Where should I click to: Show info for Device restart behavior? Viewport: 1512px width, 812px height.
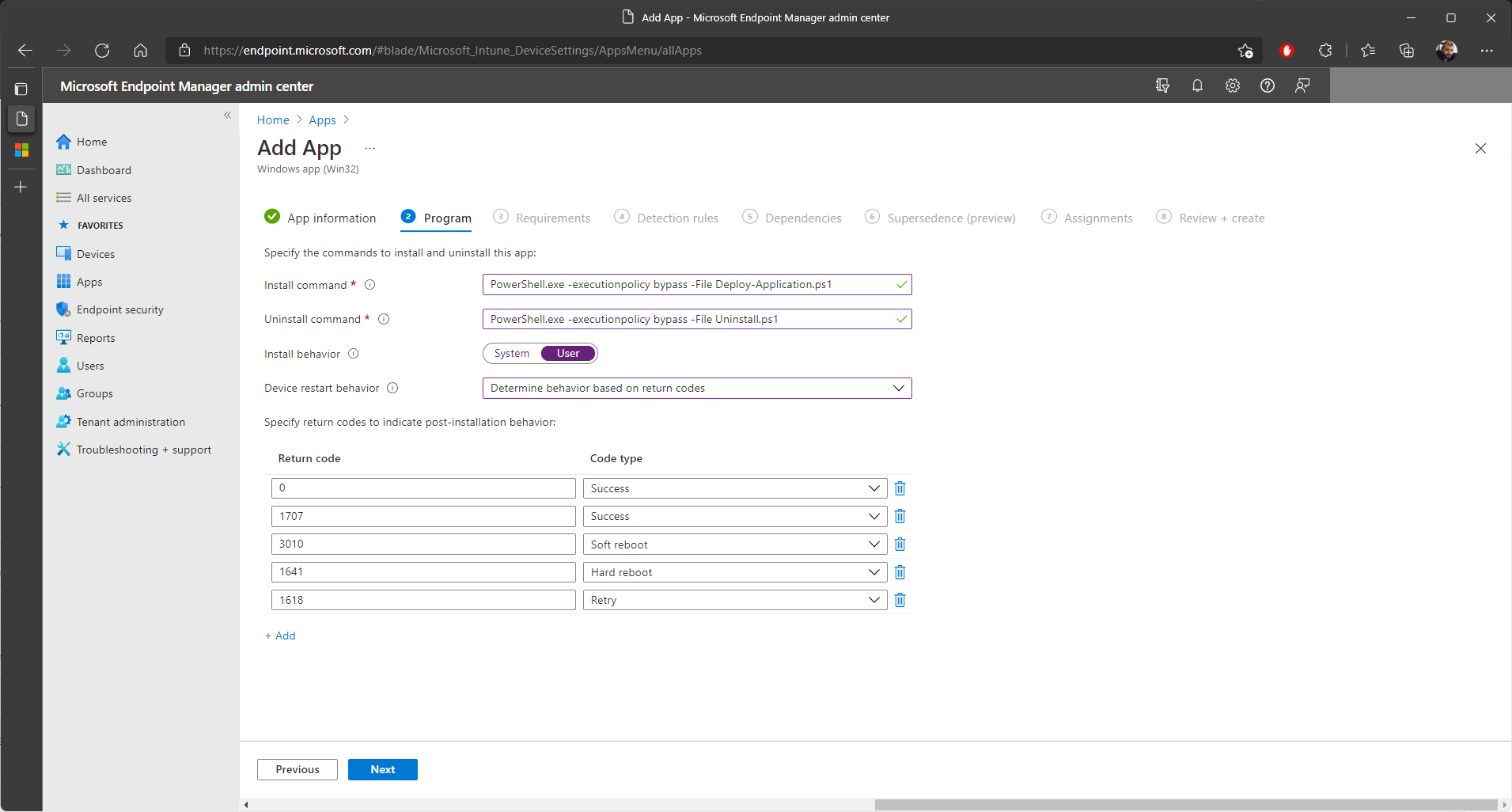point(392,388)
